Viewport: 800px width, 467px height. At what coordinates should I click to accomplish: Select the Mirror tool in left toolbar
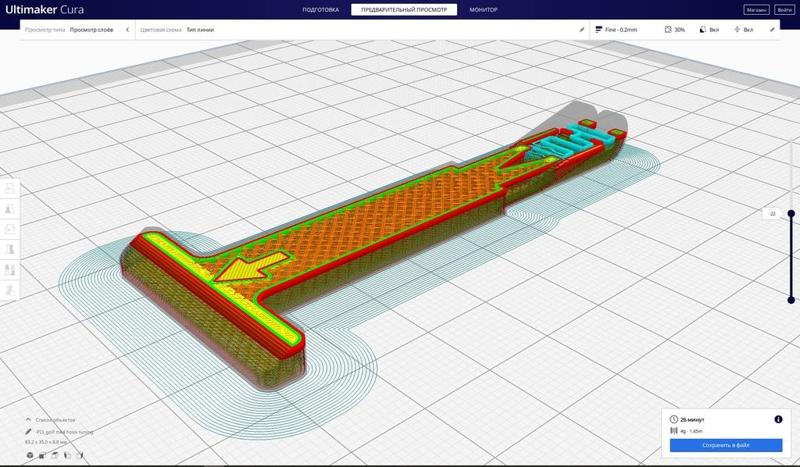click(x=10, y=250)
